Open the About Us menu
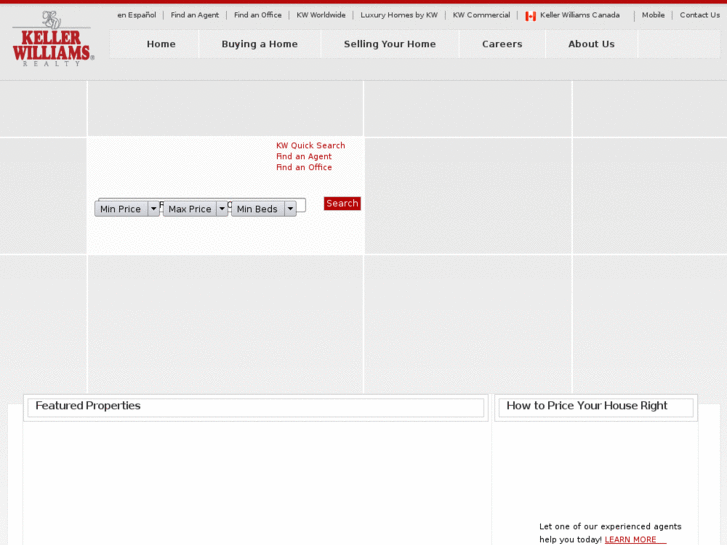 coord(592,44)
